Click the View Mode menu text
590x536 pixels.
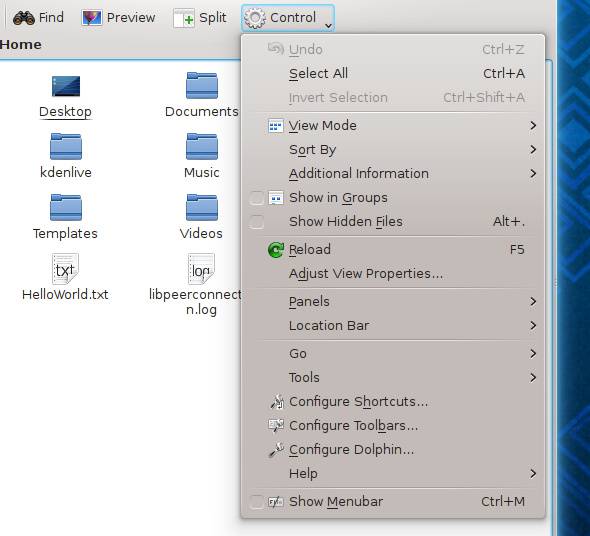point(322,126)
